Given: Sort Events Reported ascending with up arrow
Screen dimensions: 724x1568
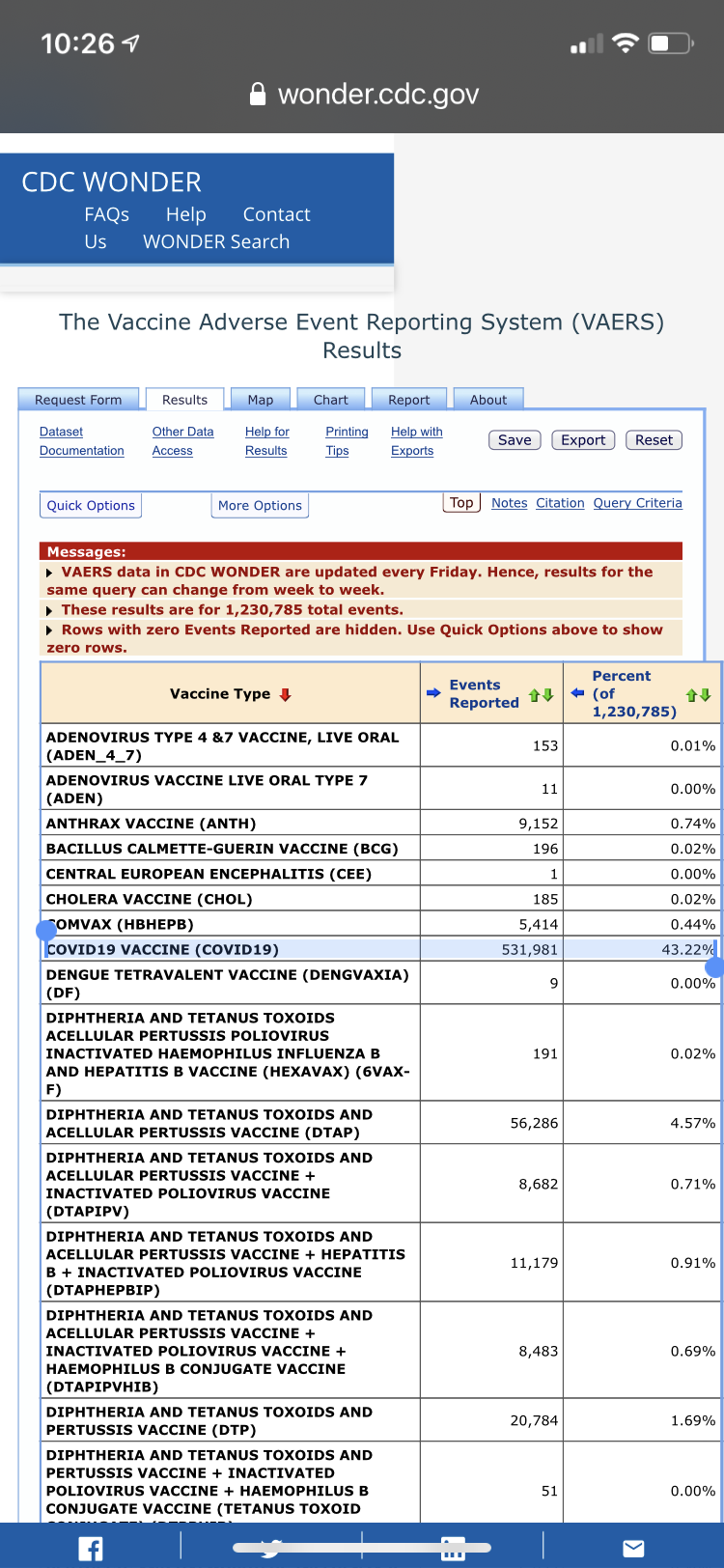Looking at the screenshot, I should 534,695.
